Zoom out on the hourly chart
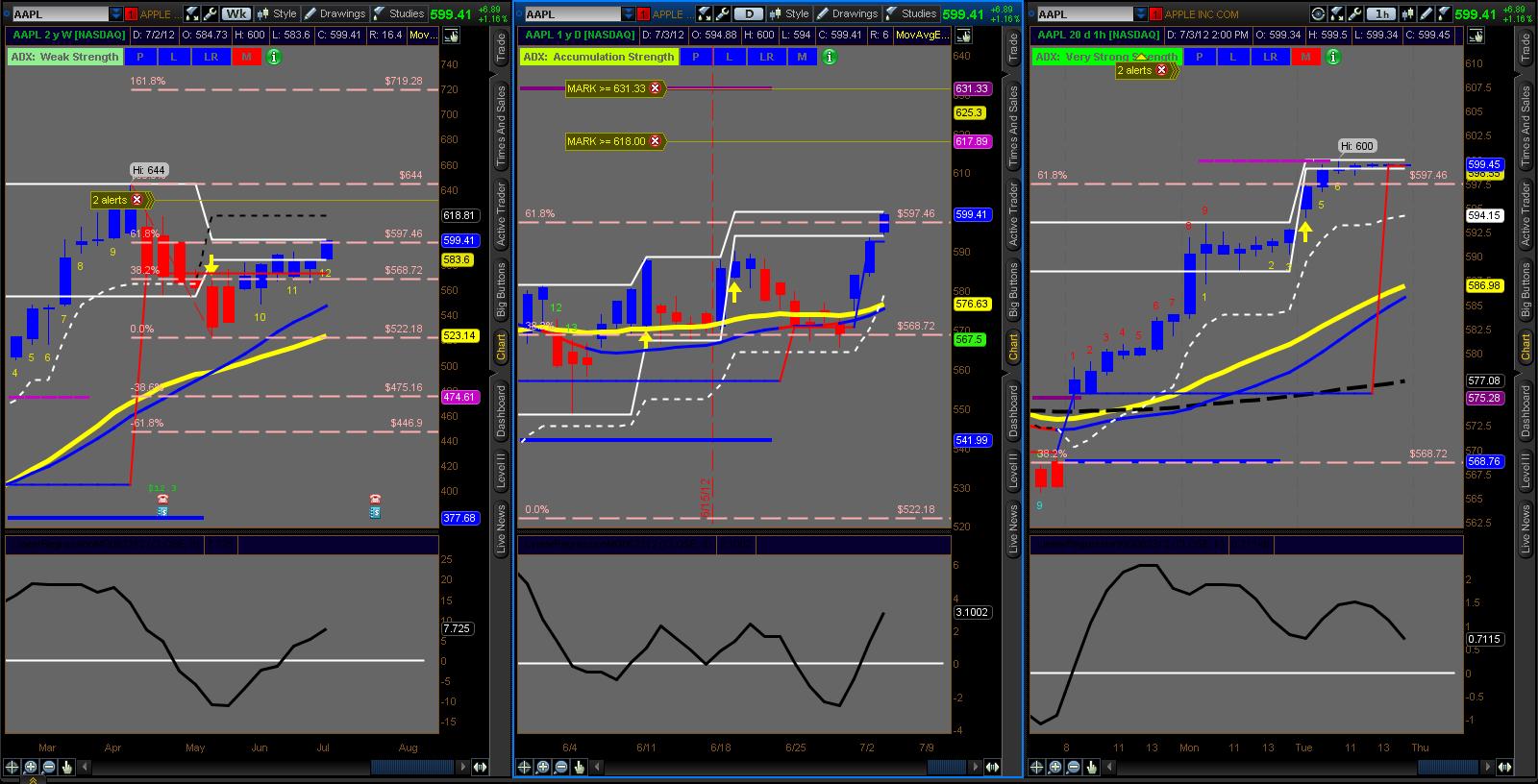Screen dimensions: 1538x784 1073,767
